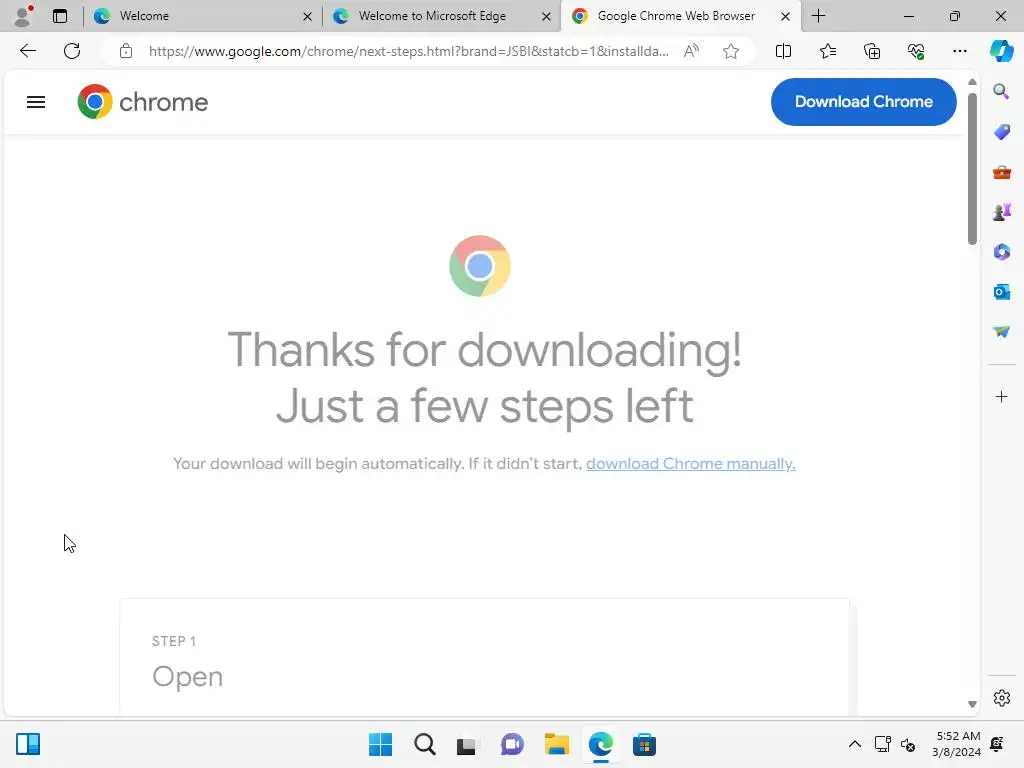Viewport: 1024px width, 768px height.
Task: Open the tab actions menu icon
Action: (x=60, y=16)
